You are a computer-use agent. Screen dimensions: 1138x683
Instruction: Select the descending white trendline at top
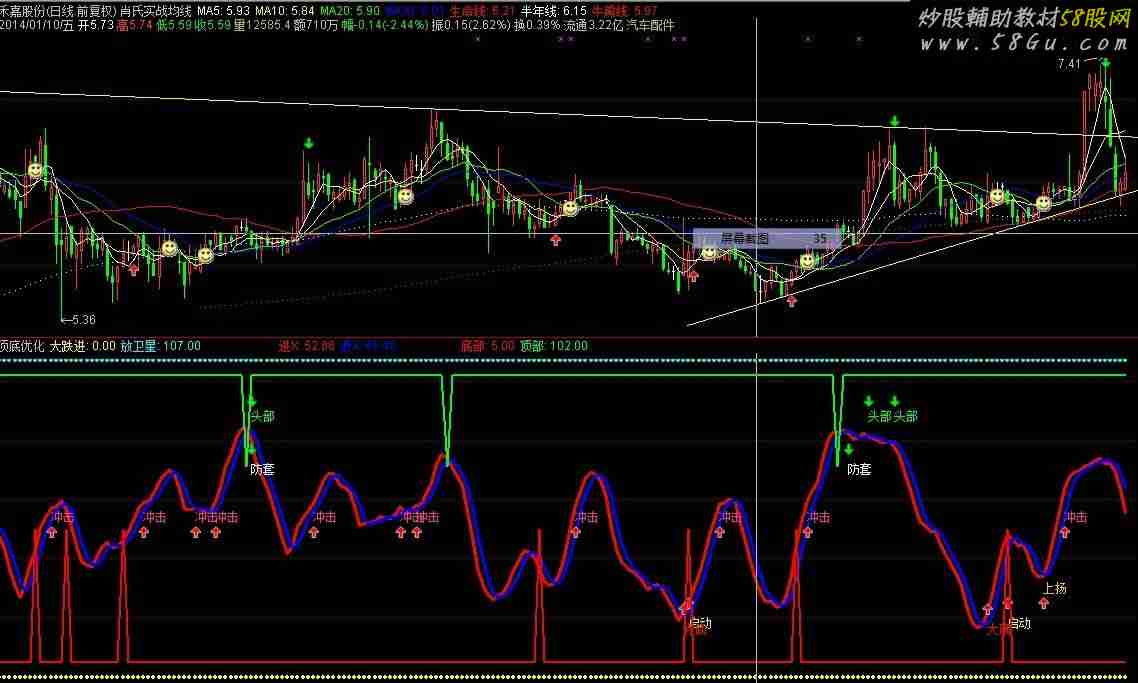[569, 114]
